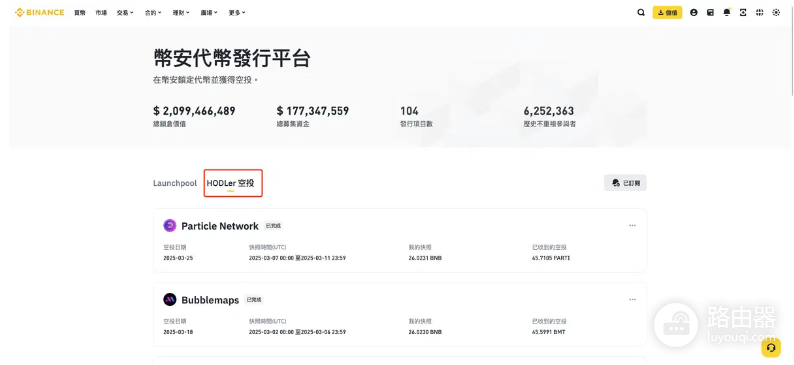Open the language globe icon
Viewport: 794px width, 365px height.
point(760,13)
